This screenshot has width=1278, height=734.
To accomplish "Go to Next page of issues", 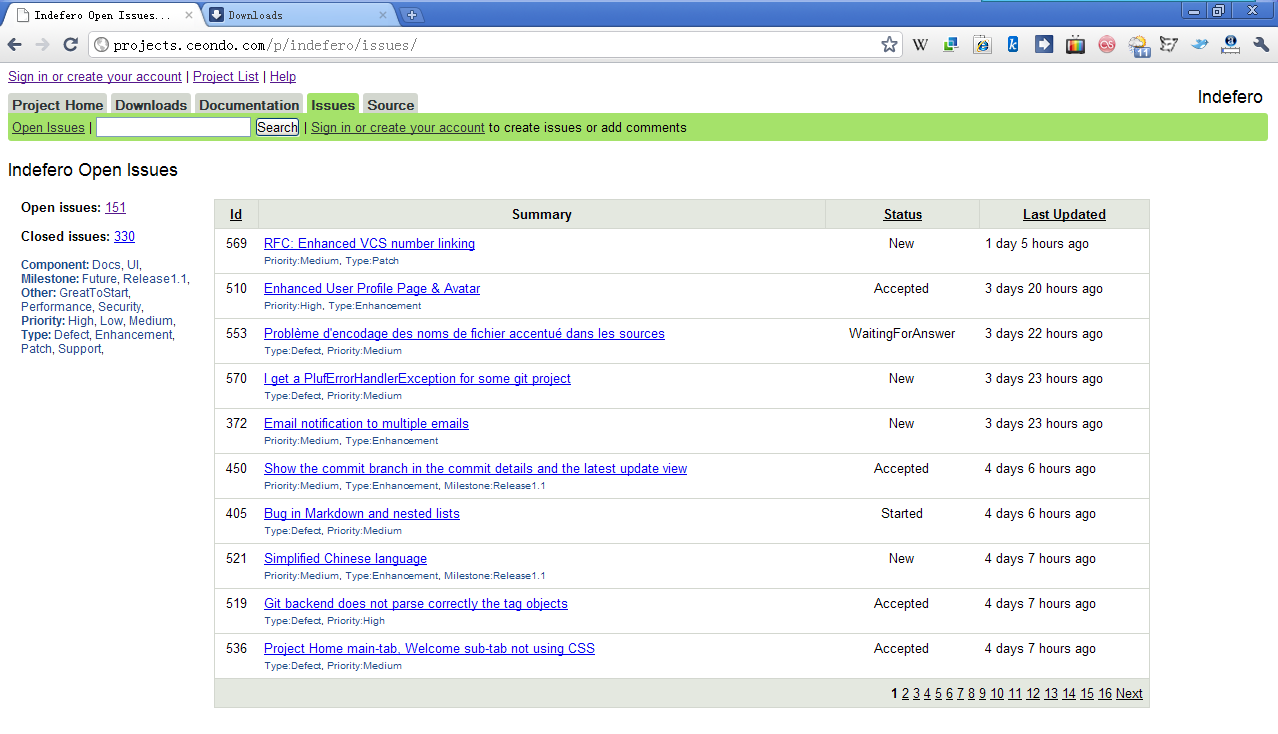I will pyautogui.click(x=1129, y=693).
